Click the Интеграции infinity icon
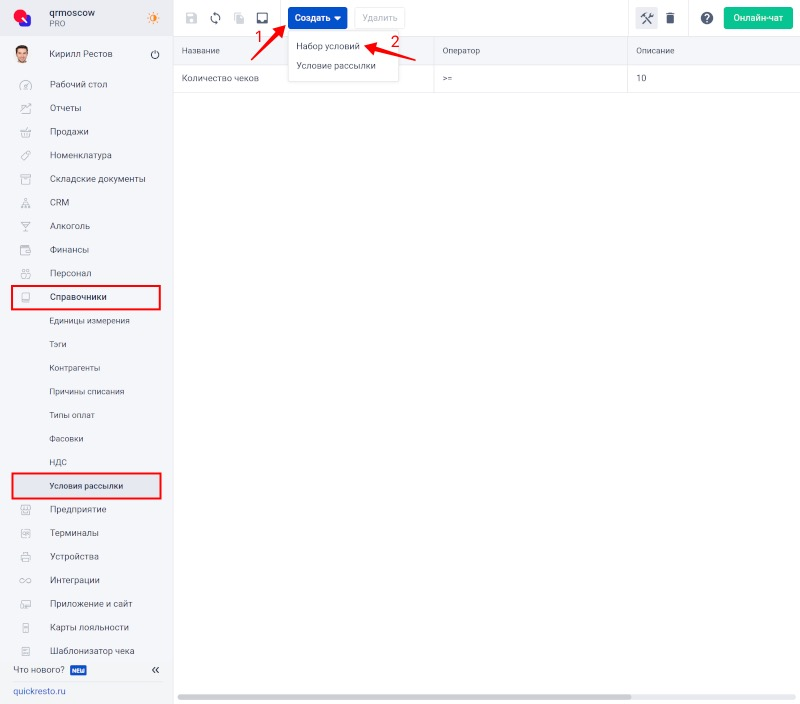This screenshot has height=704, width=800. click(26, 581)
